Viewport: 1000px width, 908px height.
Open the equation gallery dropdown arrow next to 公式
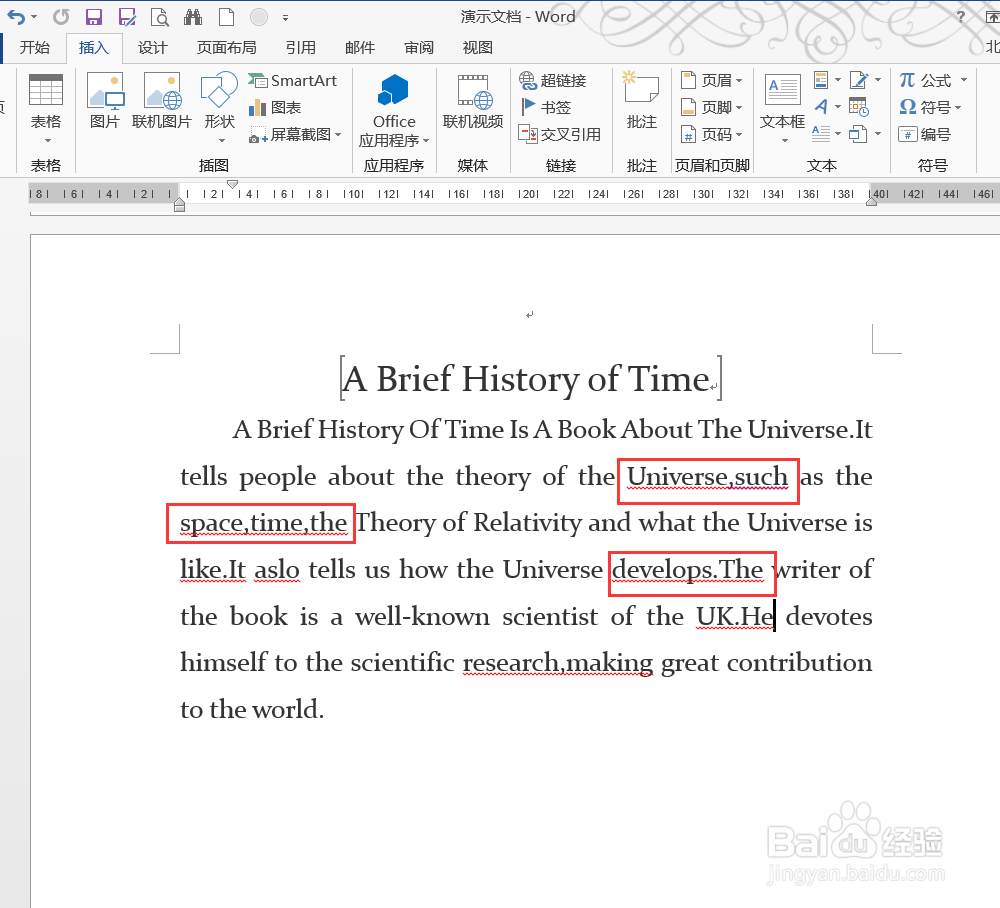point(964,80)
